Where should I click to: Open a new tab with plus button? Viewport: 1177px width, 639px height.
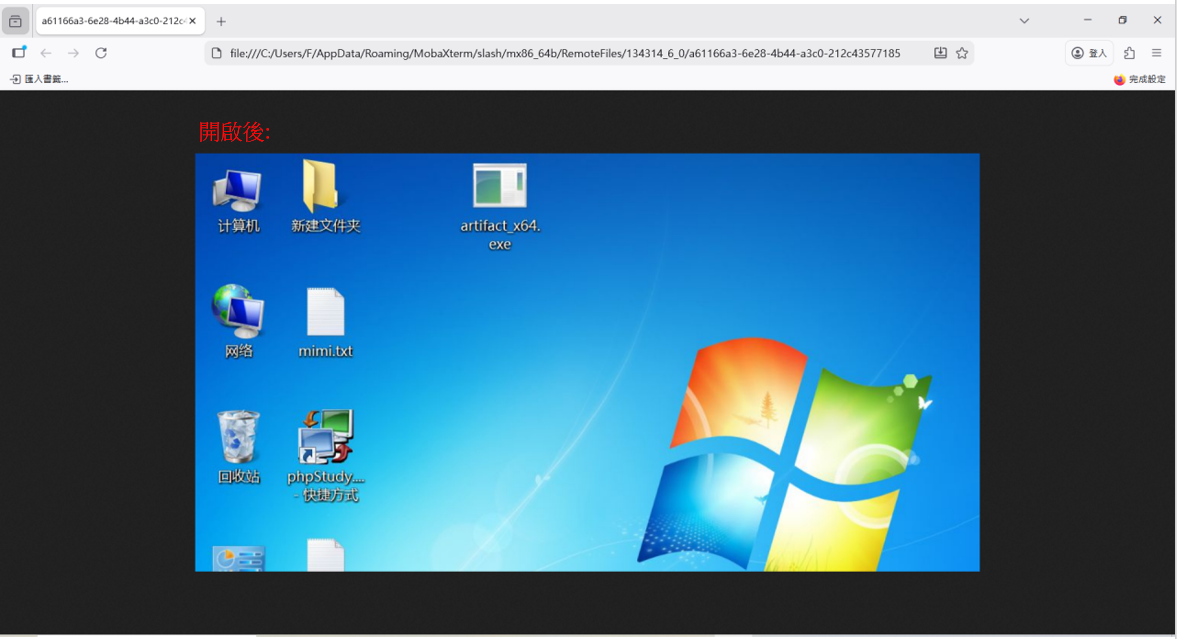pyautogui.click(x=221, y=22)
